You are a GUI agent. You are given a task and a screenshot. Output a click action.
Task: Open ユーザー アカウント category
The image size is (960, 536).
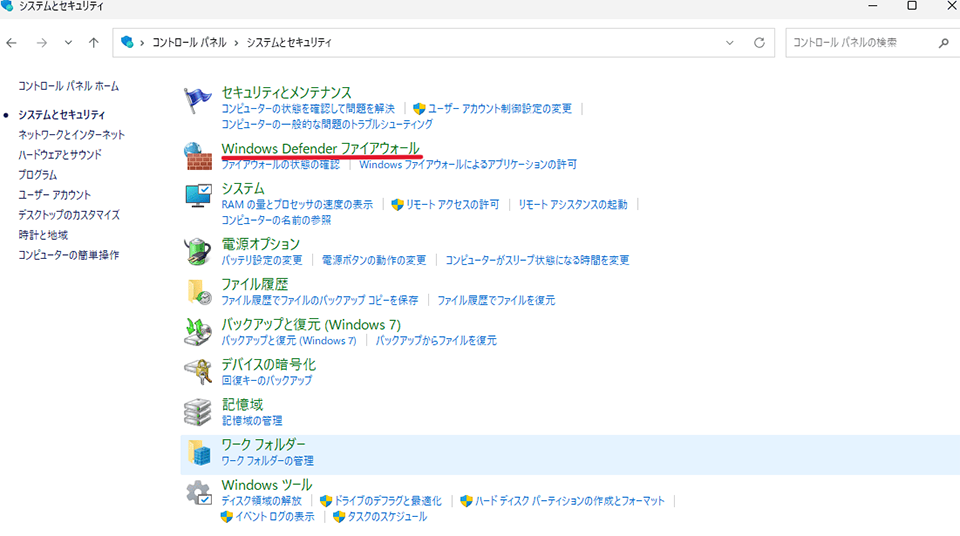pos(54,195)
